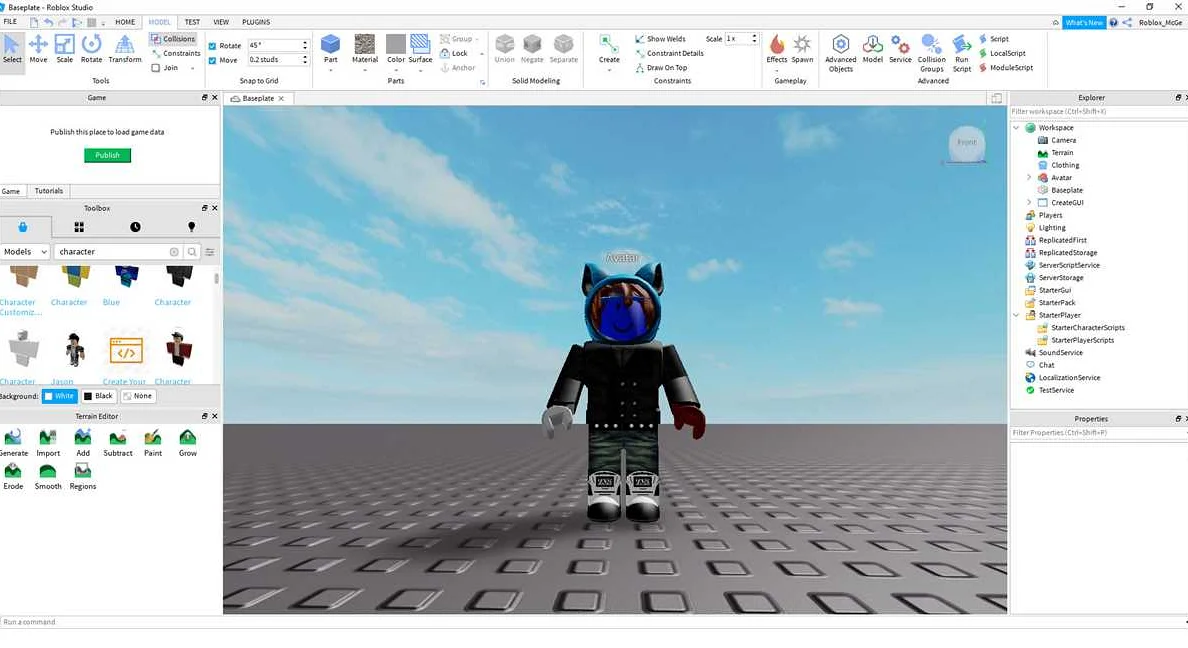Screen dimensions: 1188x648
Task: Choose the Transform tool
Action: tap(125, 49)
